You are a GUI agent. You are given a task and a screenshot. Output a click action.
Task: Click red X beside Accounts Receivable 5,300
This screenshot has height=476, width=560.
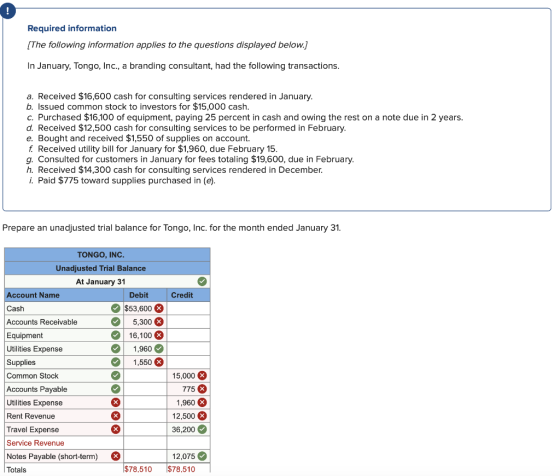(x=159, y=322)
